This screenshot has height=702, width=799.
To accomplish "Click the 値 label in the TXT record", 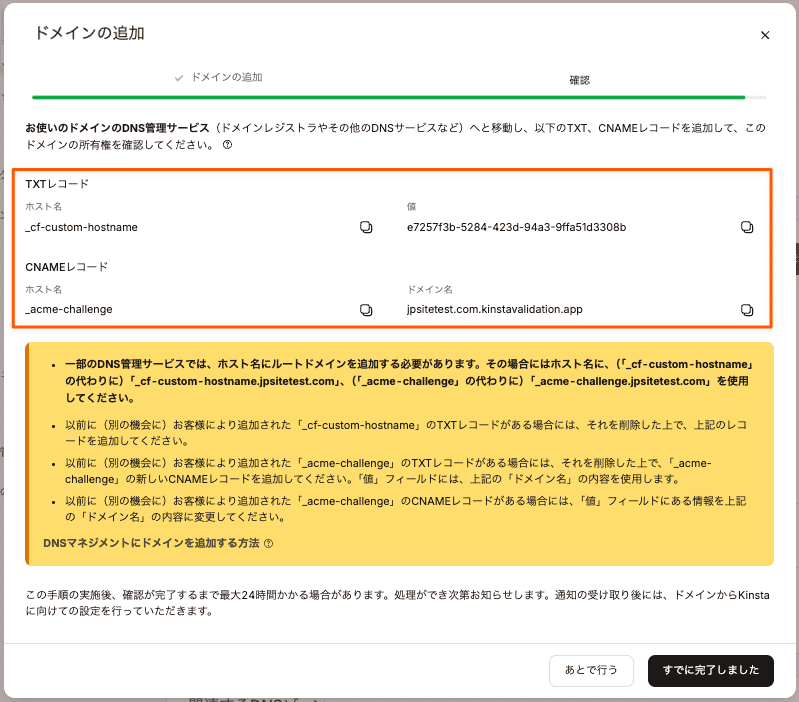I will coord(411,206).
